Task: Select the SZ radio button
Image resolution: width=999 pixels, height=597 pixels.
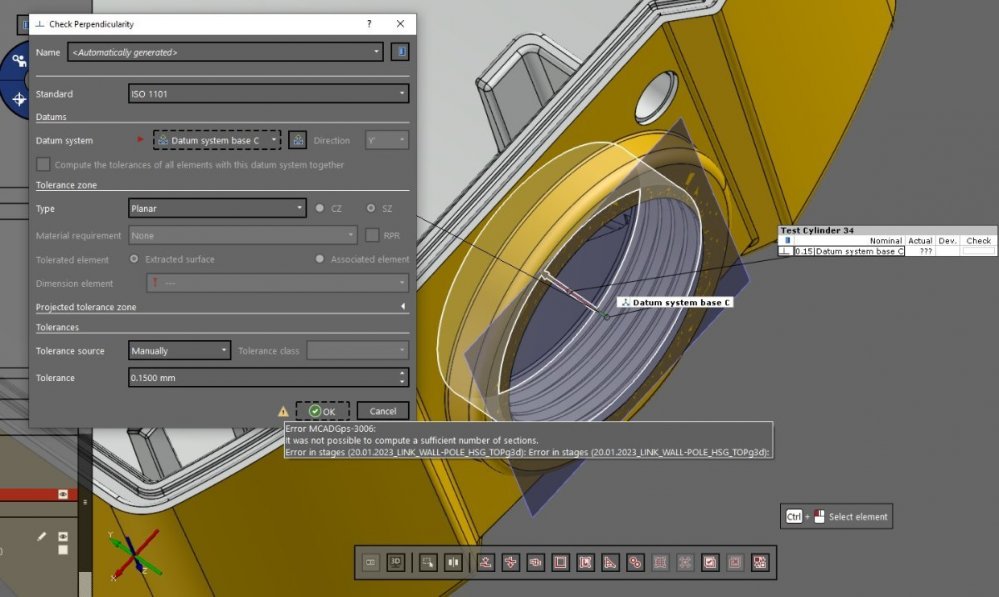Action: click(x=371, y=208)
